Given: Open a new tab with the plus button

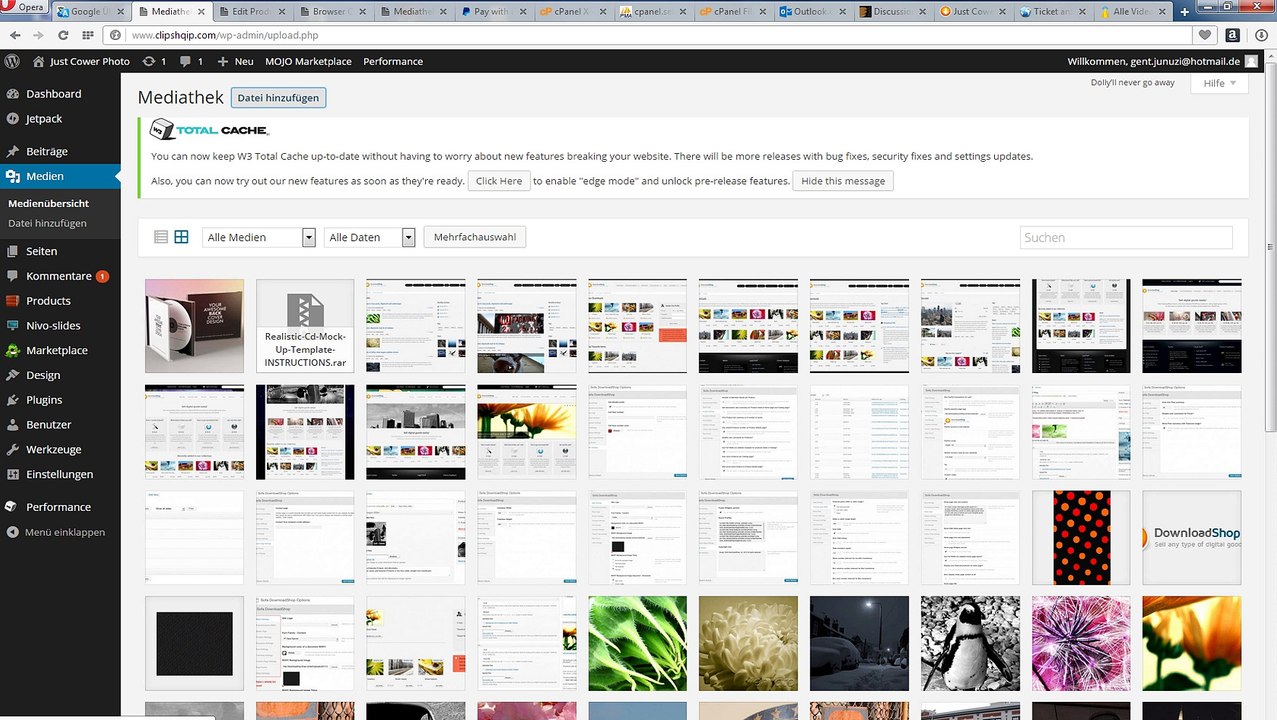Looking at the screenshot, I should pos(1185,12).
